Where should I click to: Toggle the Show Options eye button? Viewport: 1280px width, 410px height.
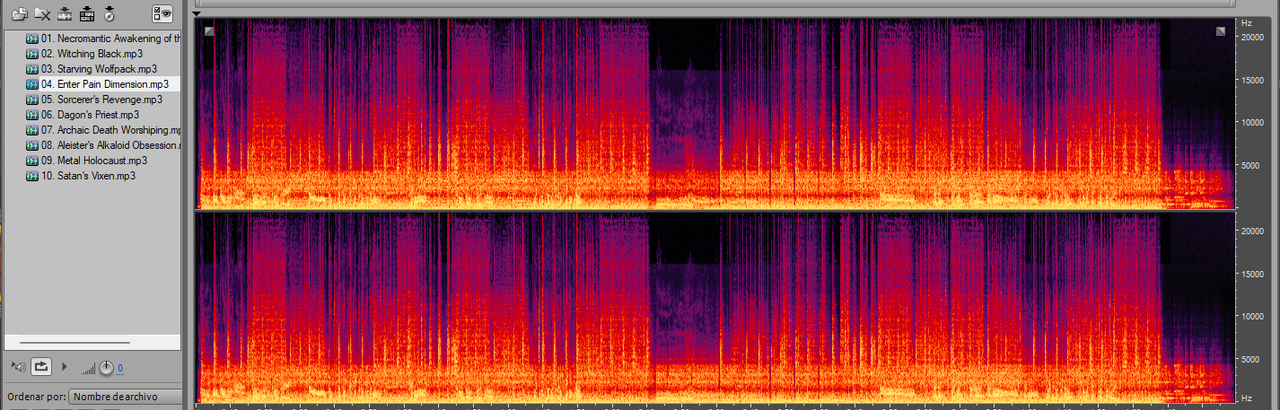point(162,13)
